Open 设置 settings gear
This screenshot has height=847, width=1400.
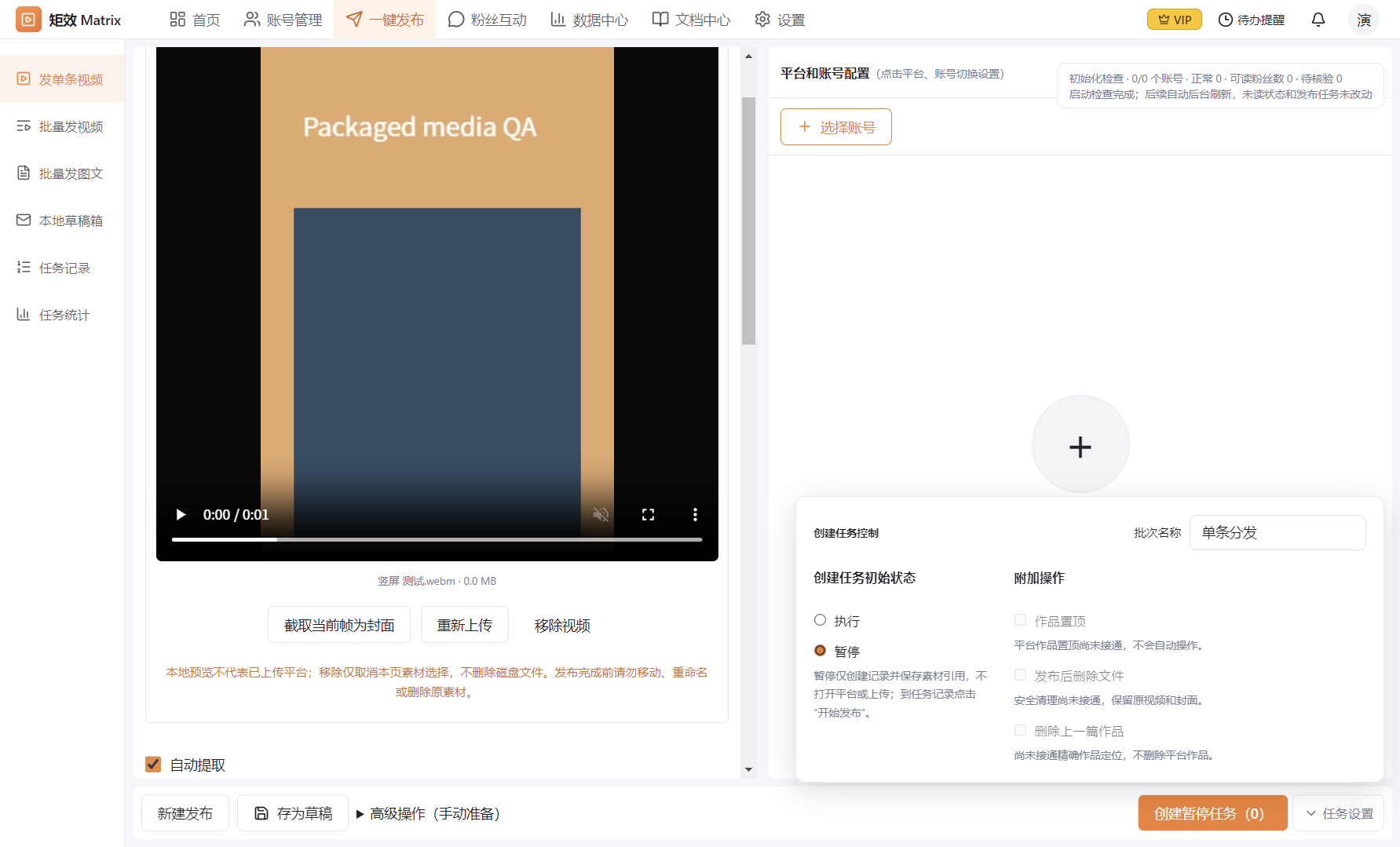pos(780,20)
